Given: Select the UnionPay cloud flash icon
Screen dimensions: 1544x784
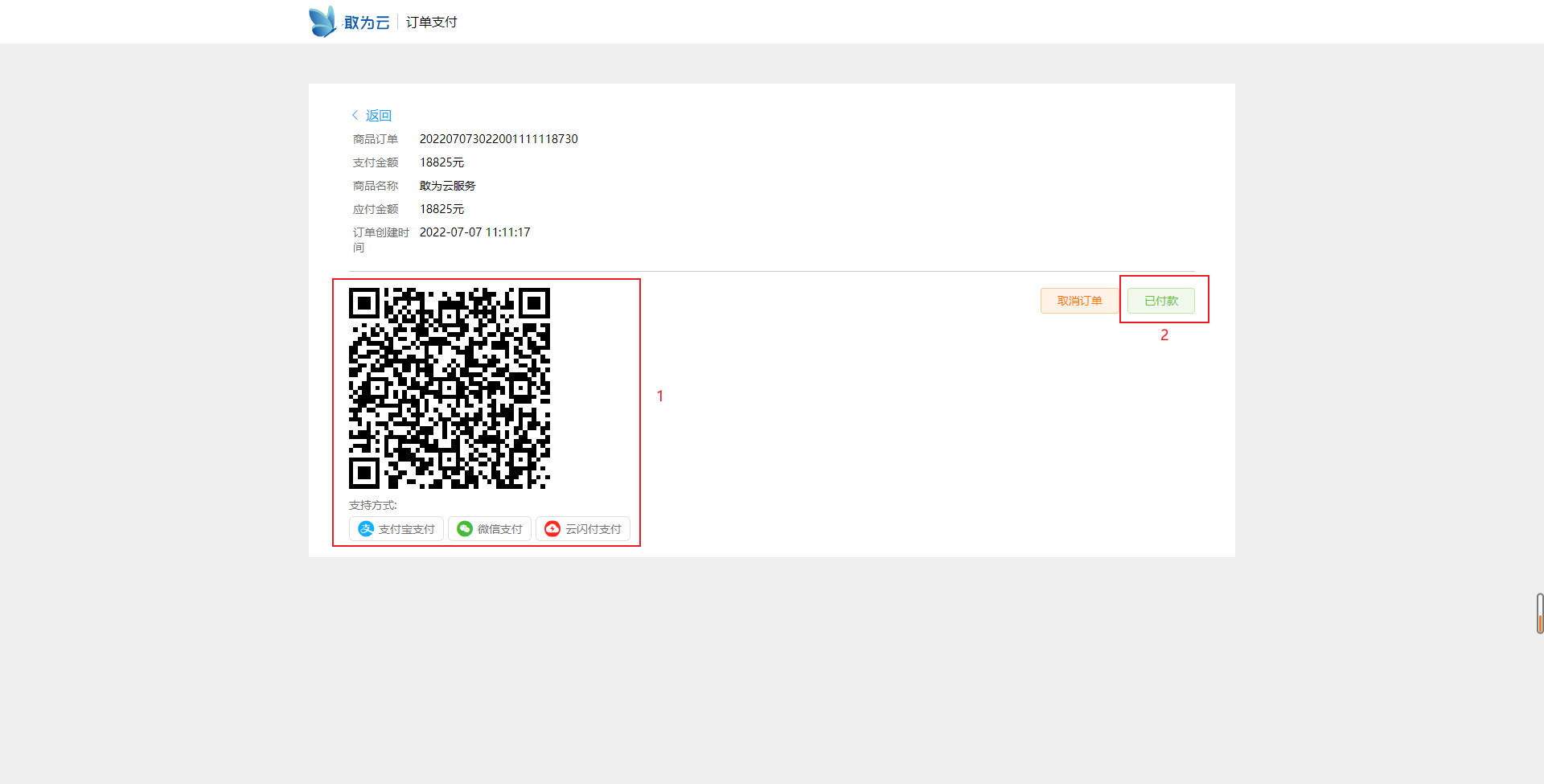Looking at the screenshot, I should tap(552, 528).
